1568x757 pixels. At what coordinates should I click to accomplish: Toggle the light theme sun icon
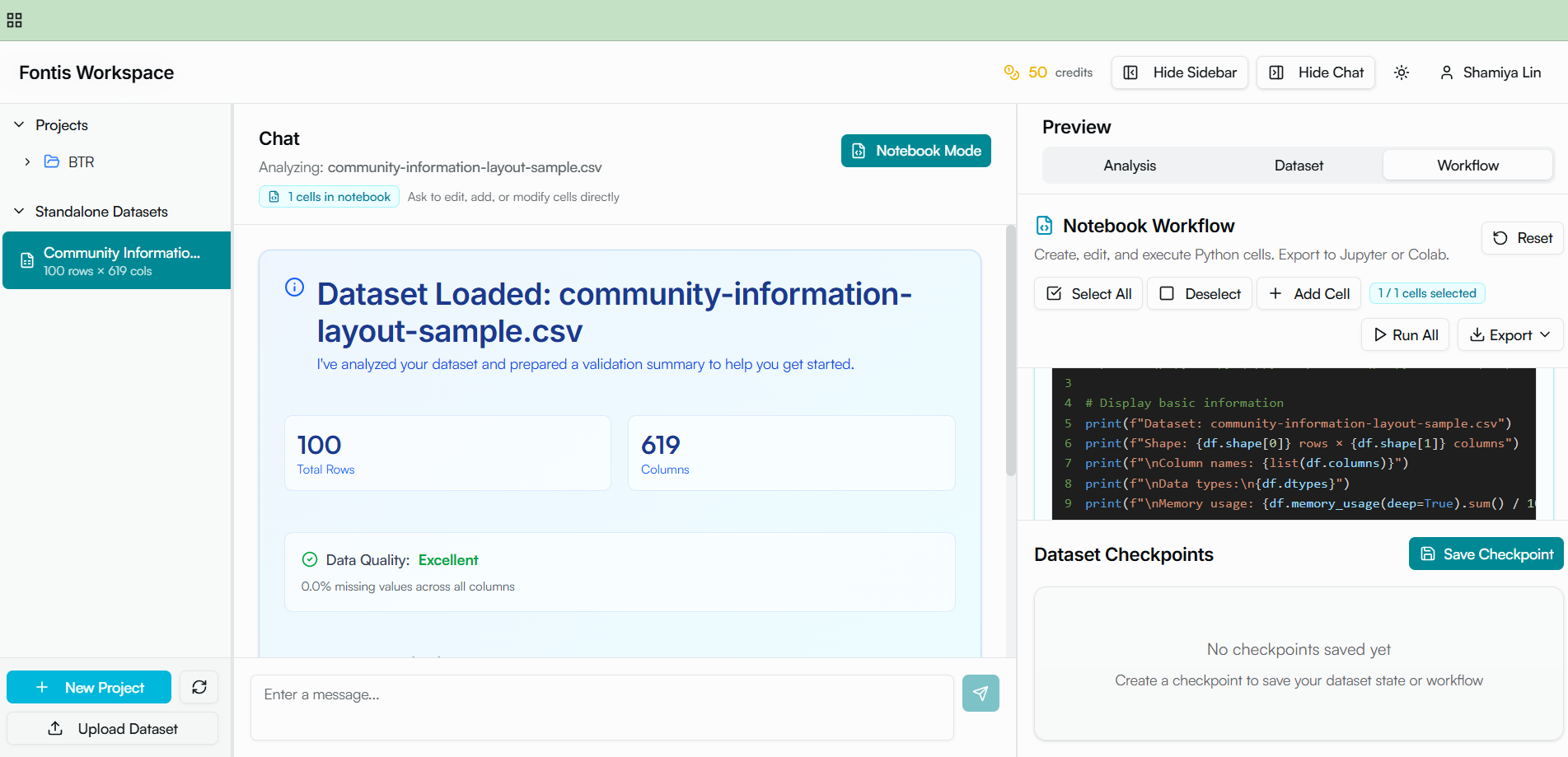1402,72
